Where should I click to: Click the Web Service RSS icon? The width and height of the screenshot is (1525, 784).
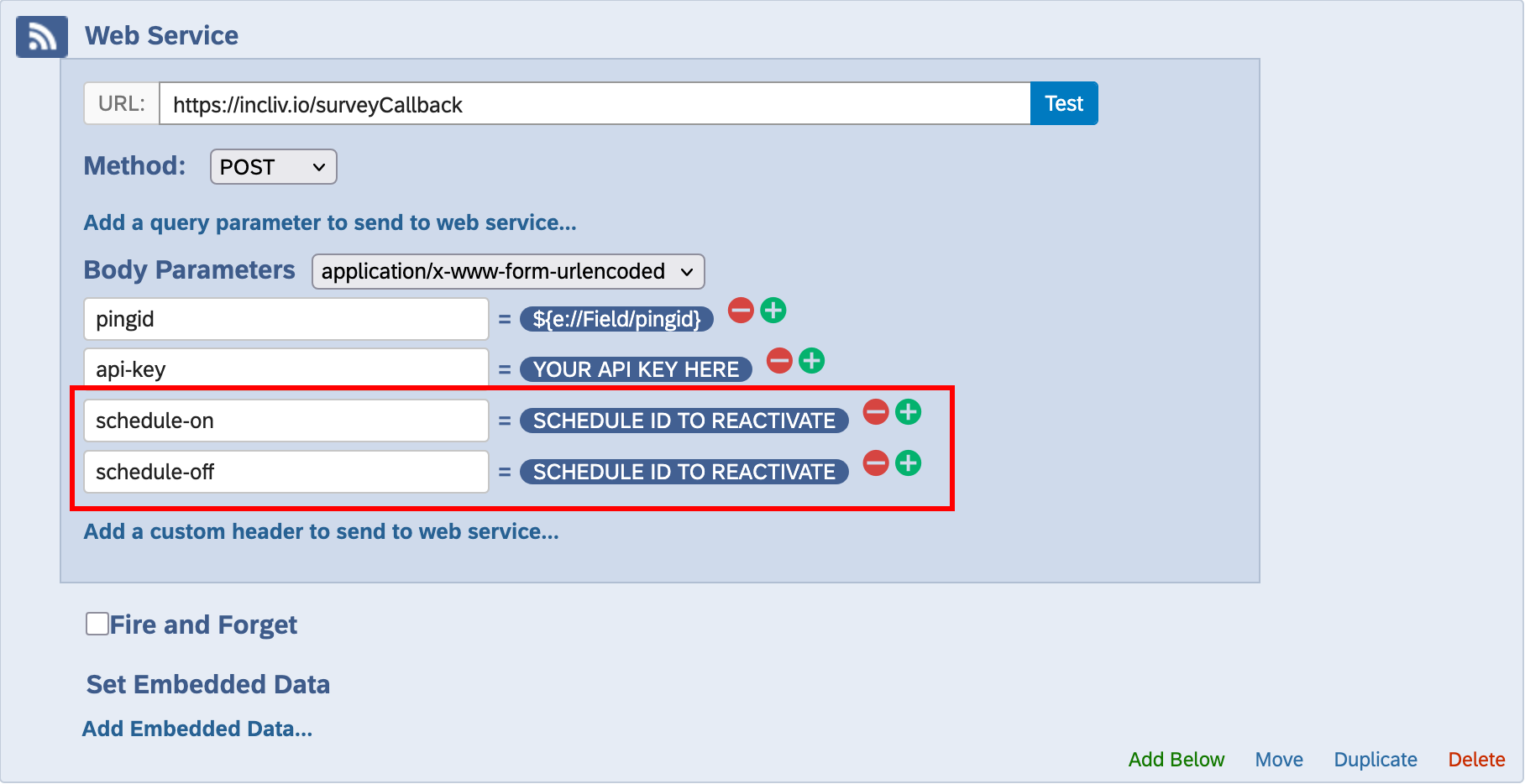pyautogui.click(x=42, y=37)
